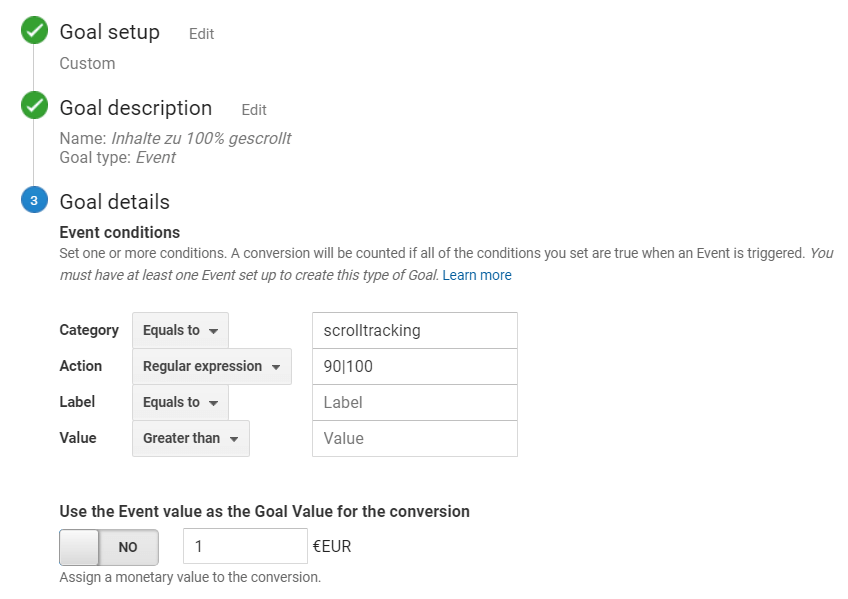Click Edit next to Goal setup
848x599 pixels.
(201, 34)
